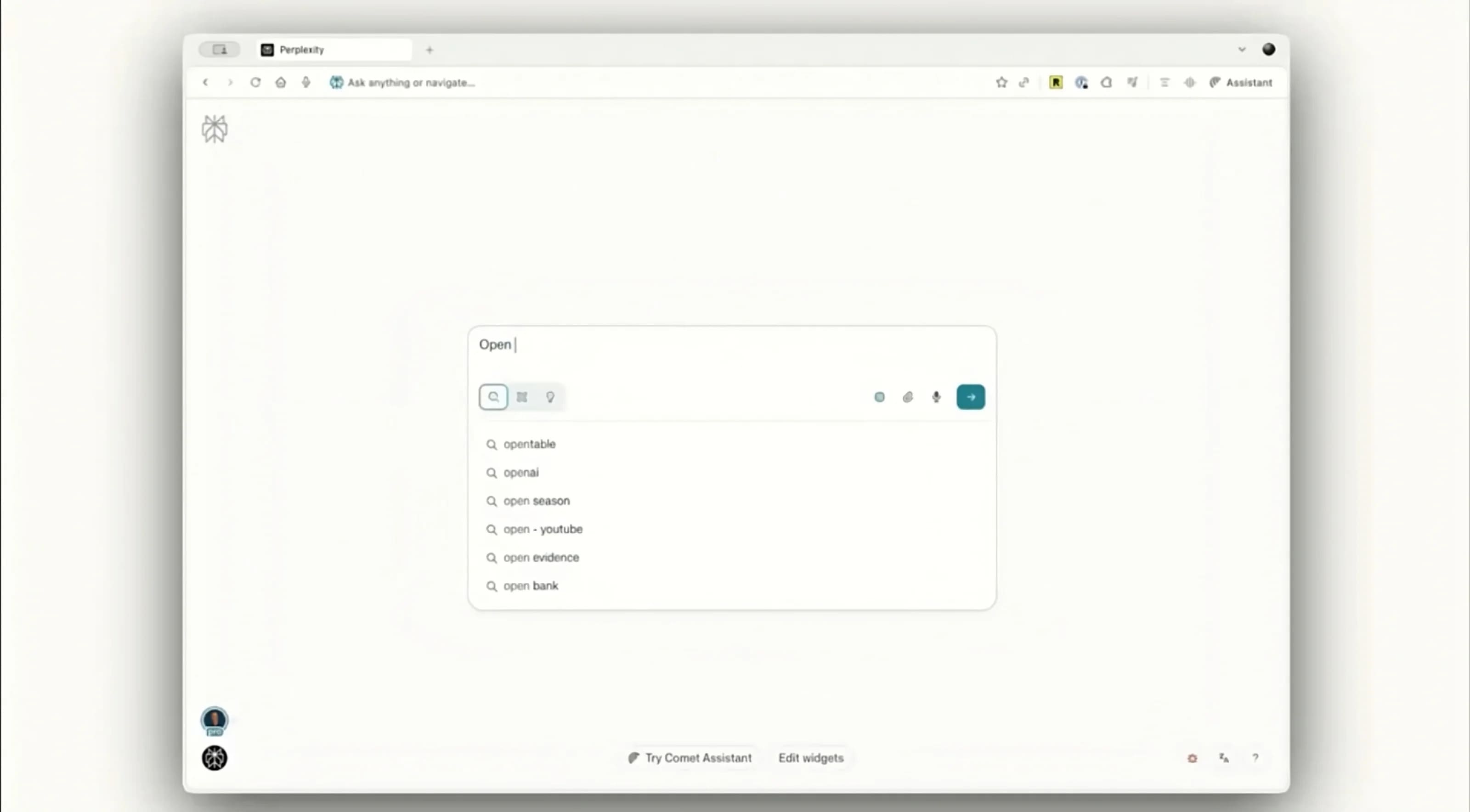The height and width of the screenshot is (812, 1470).
Task: Select the Perplexity browser tab
Action: tap(334, 50)
